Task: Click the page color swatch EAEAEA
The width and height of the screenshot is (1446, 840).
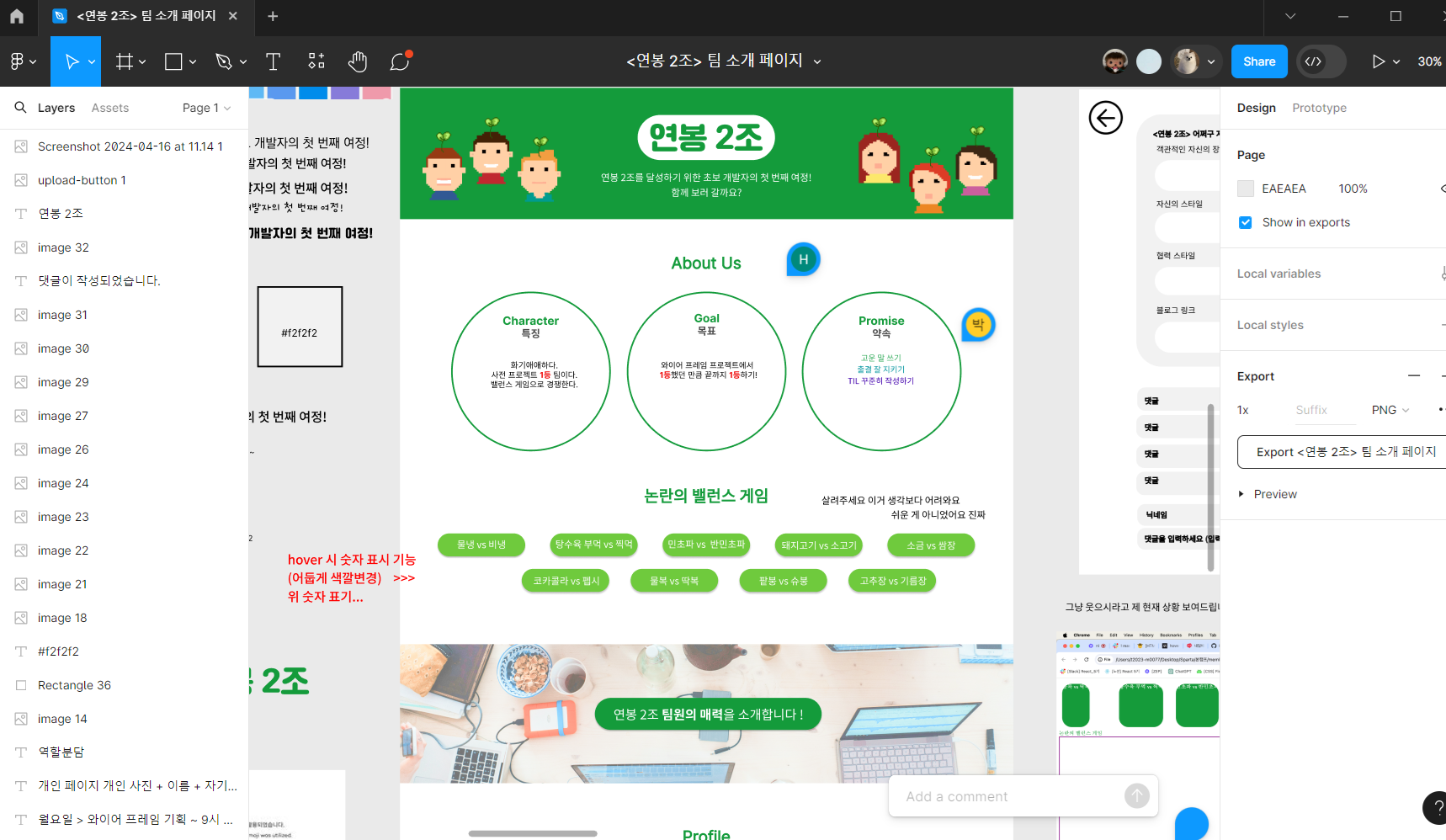Action: tap(1246, 189)
